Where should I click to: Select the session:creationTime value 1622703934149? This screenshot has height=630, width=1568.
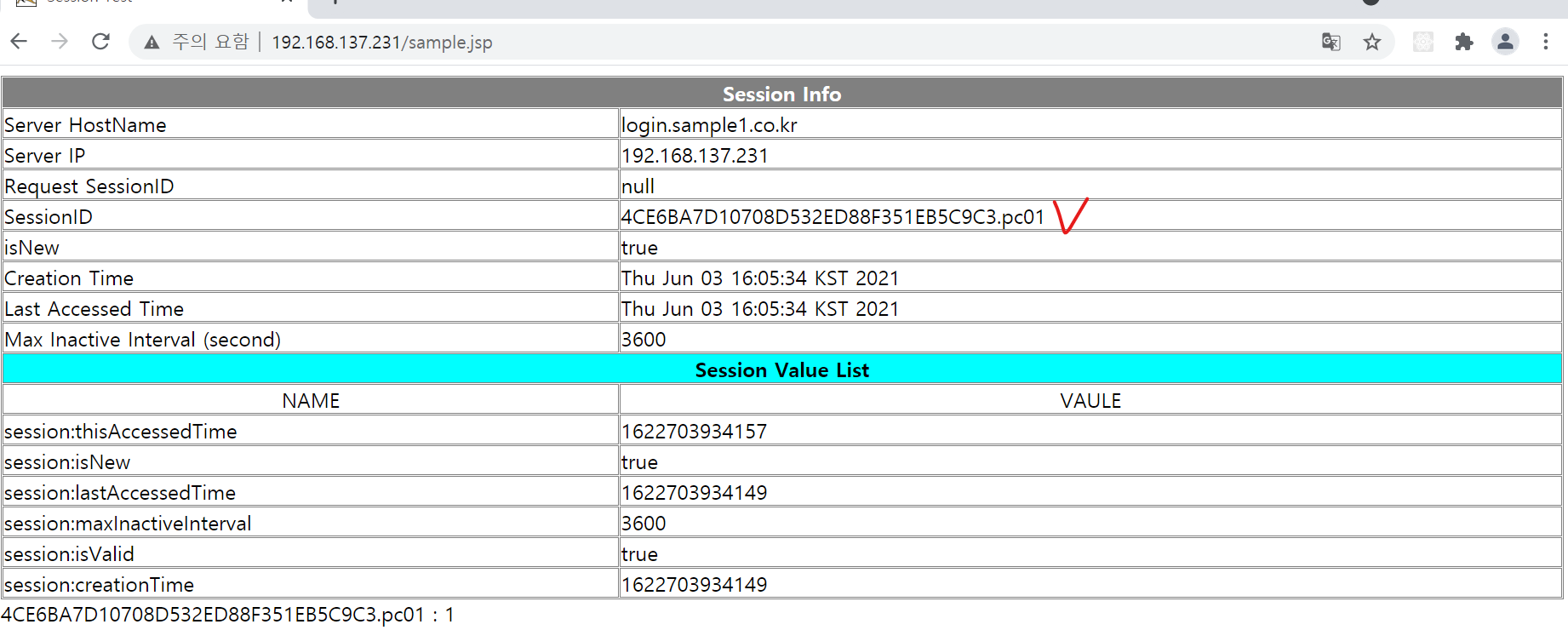point(694,585)
